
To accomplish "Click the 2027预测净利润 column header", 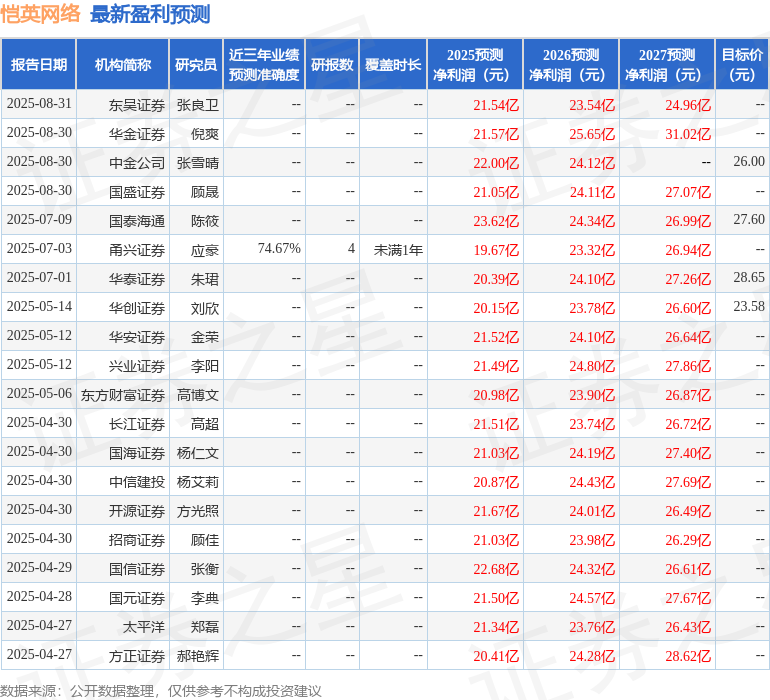I will coord(667,65).
